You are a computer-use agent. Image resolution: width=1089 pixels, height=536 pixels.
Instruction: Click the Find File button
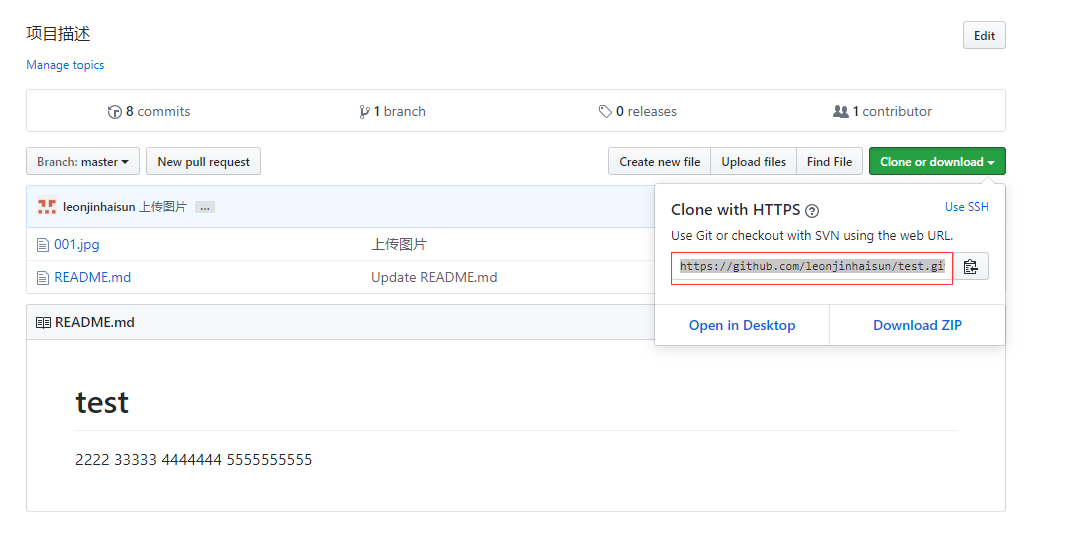click(829, 161)
